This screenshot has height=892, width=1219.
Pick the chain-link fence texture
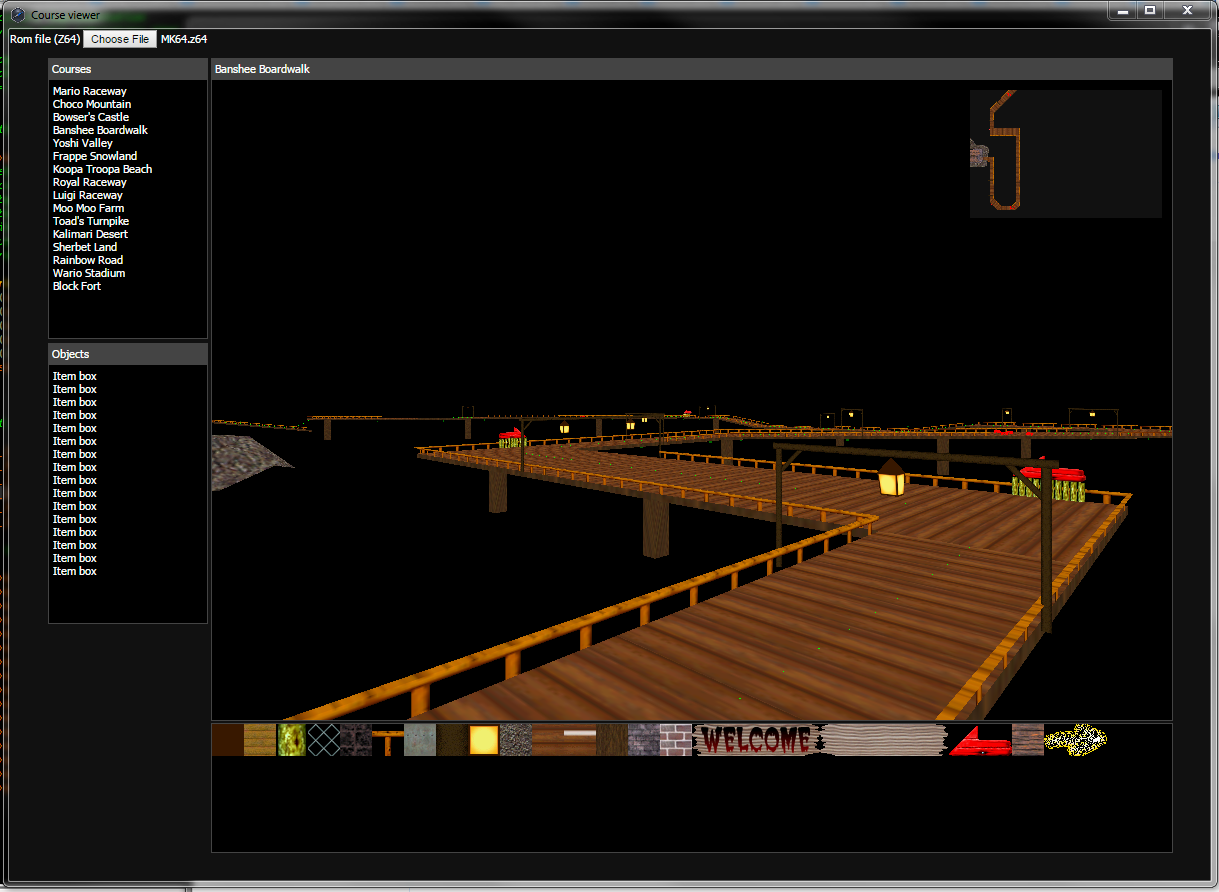(x=323, y=740)
